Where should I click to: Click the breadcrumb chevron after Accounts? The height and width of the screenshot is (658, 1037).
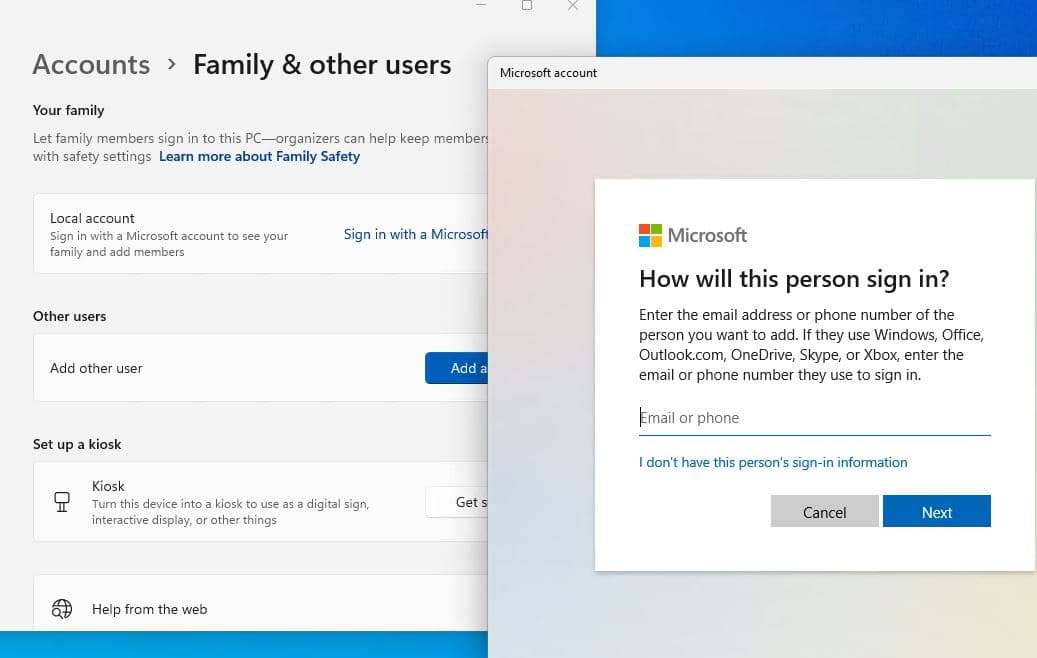click(x=172, y=64)
